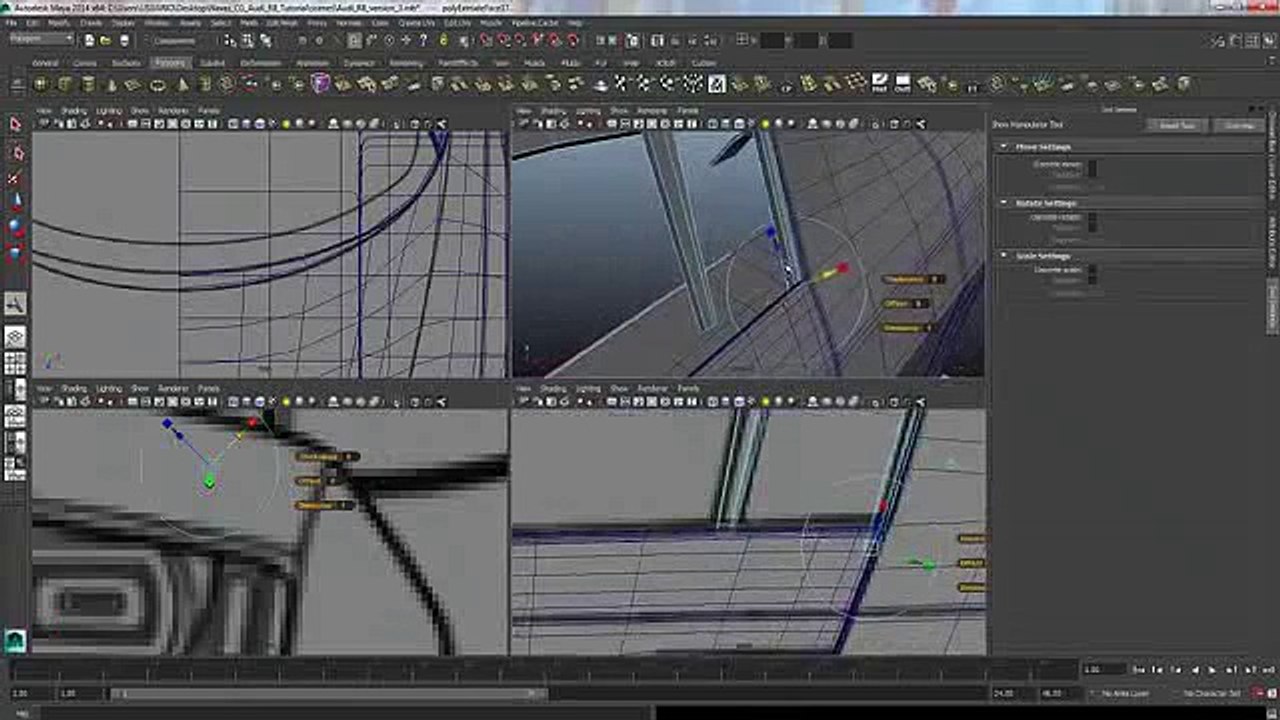Select the Rotate tool in the toolbox
Viewport: 1280px width, 720px height.
pos(16,228)
